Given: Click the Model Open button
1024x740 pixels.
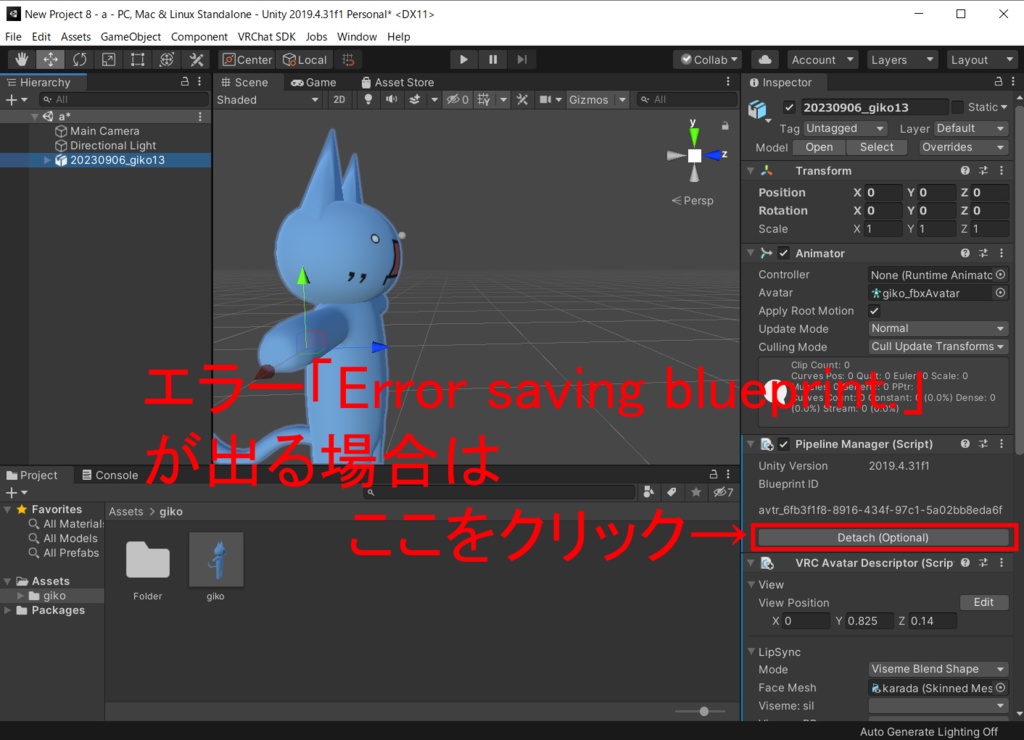Looking at the screenshot, I should [x=818, y=147].
